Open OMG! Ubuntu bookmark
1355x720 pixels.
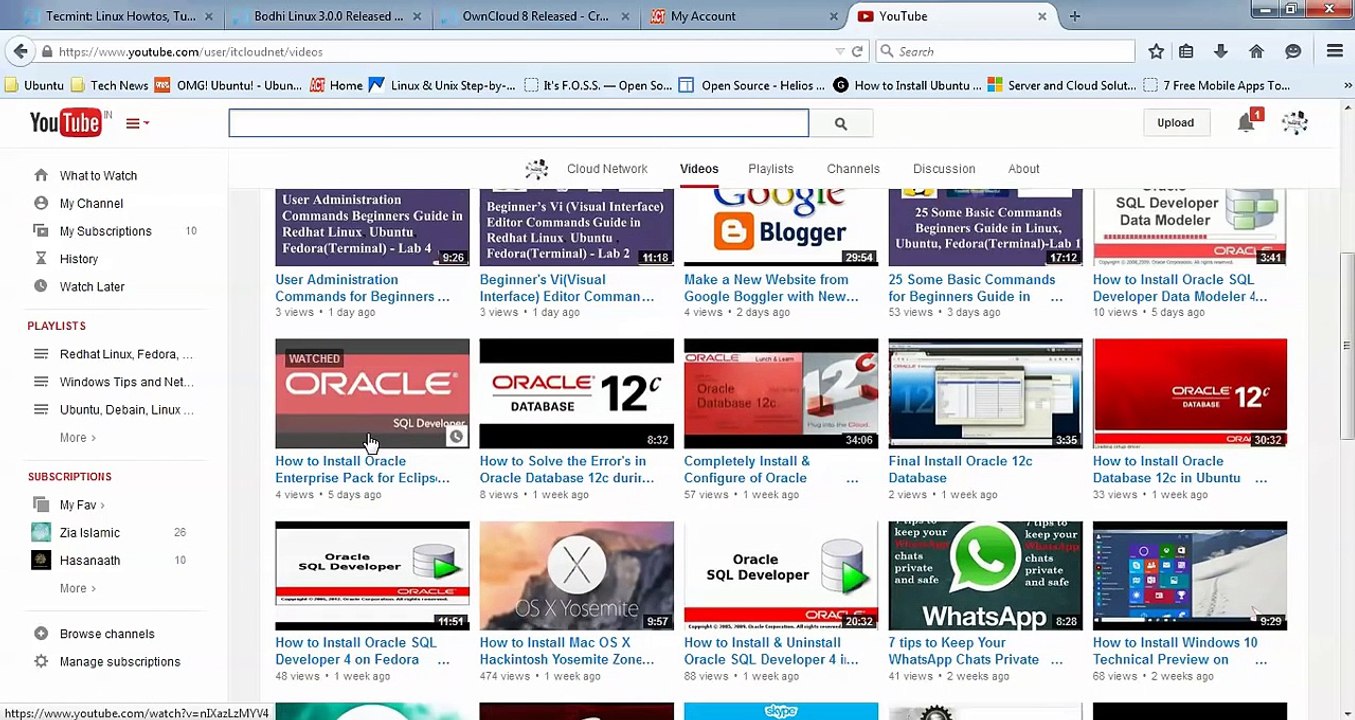pyautogui.click(x=229, y=85)
